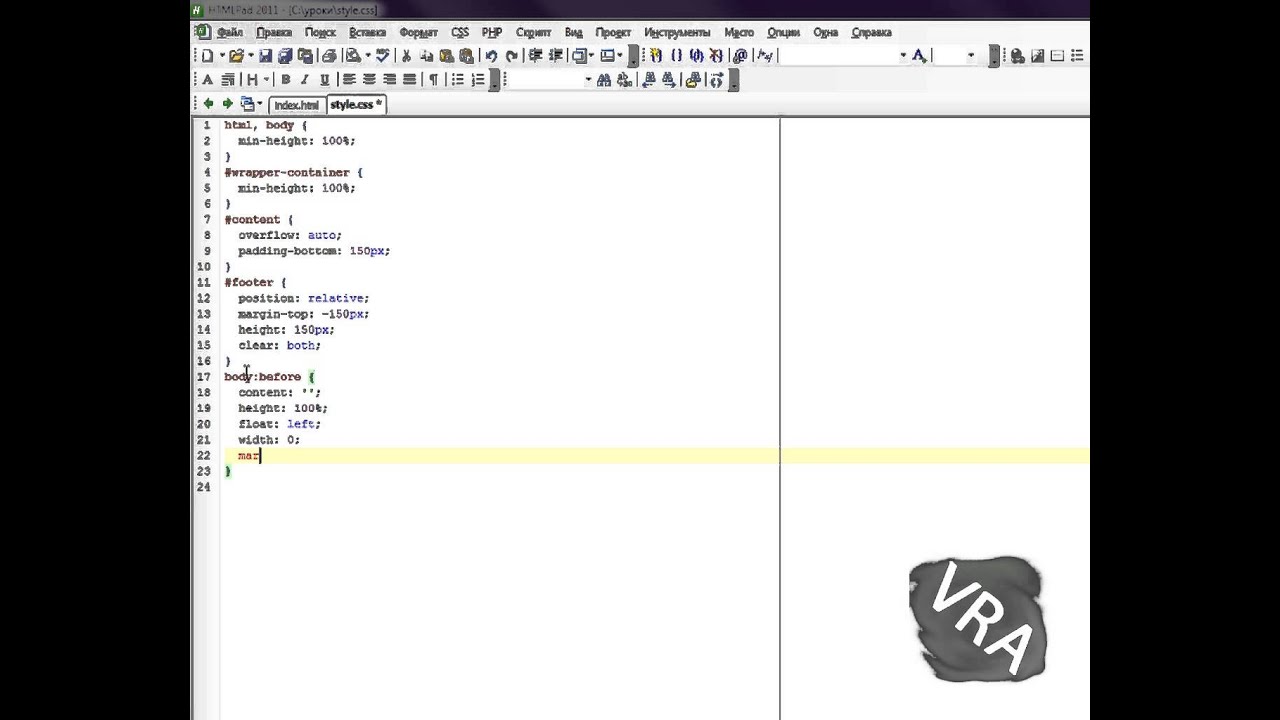The image size is (1280, 720).
Task: Click the Save All icon
Action: (x=285, y=56)
